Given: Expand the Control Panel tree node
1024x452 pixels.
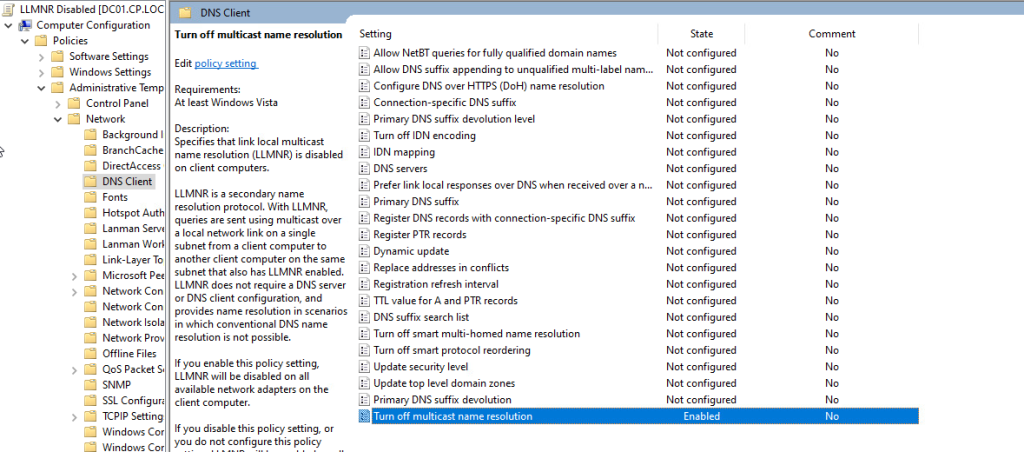Looking at the screenshot, I should point(57,103).
